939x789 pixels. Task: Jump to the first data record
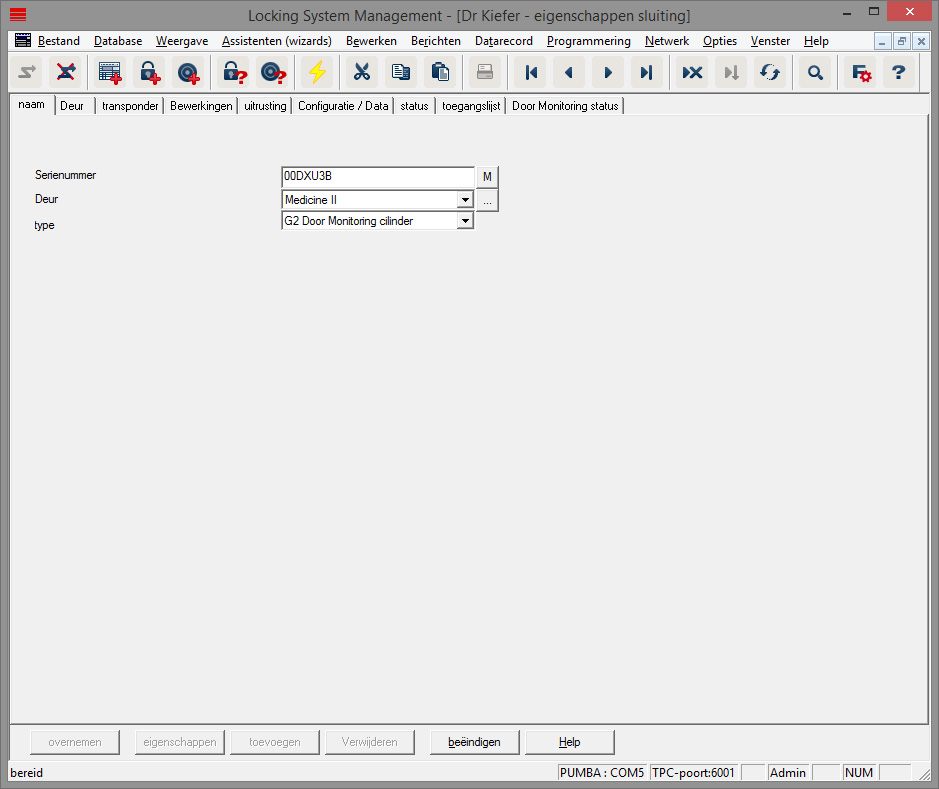(x=531, y=72)
